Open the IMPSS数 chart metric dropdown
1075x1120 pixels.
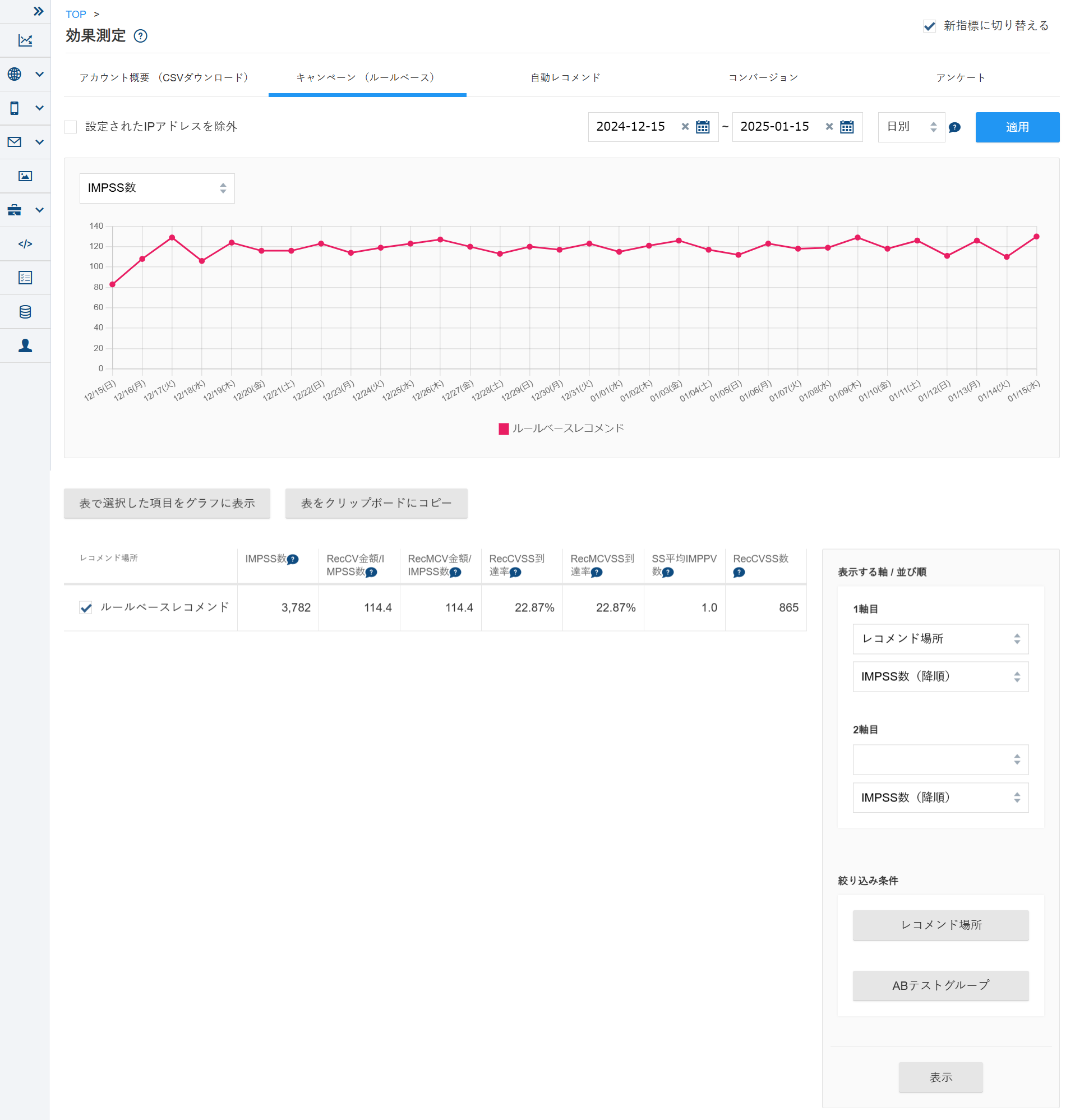157,188
